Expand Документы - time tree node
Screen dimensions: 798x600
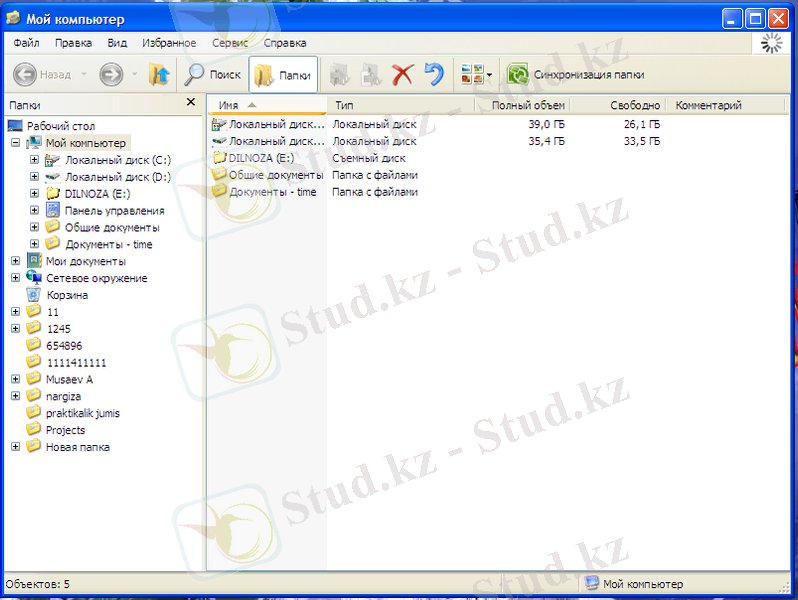click(x=34, y=244)
